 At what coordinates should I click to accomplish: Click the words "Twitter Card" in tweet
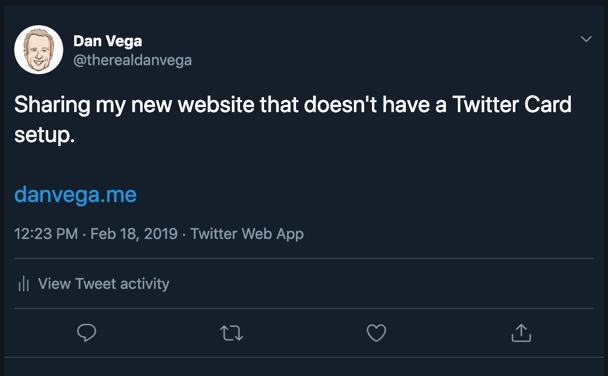click(x=512, y=104)
